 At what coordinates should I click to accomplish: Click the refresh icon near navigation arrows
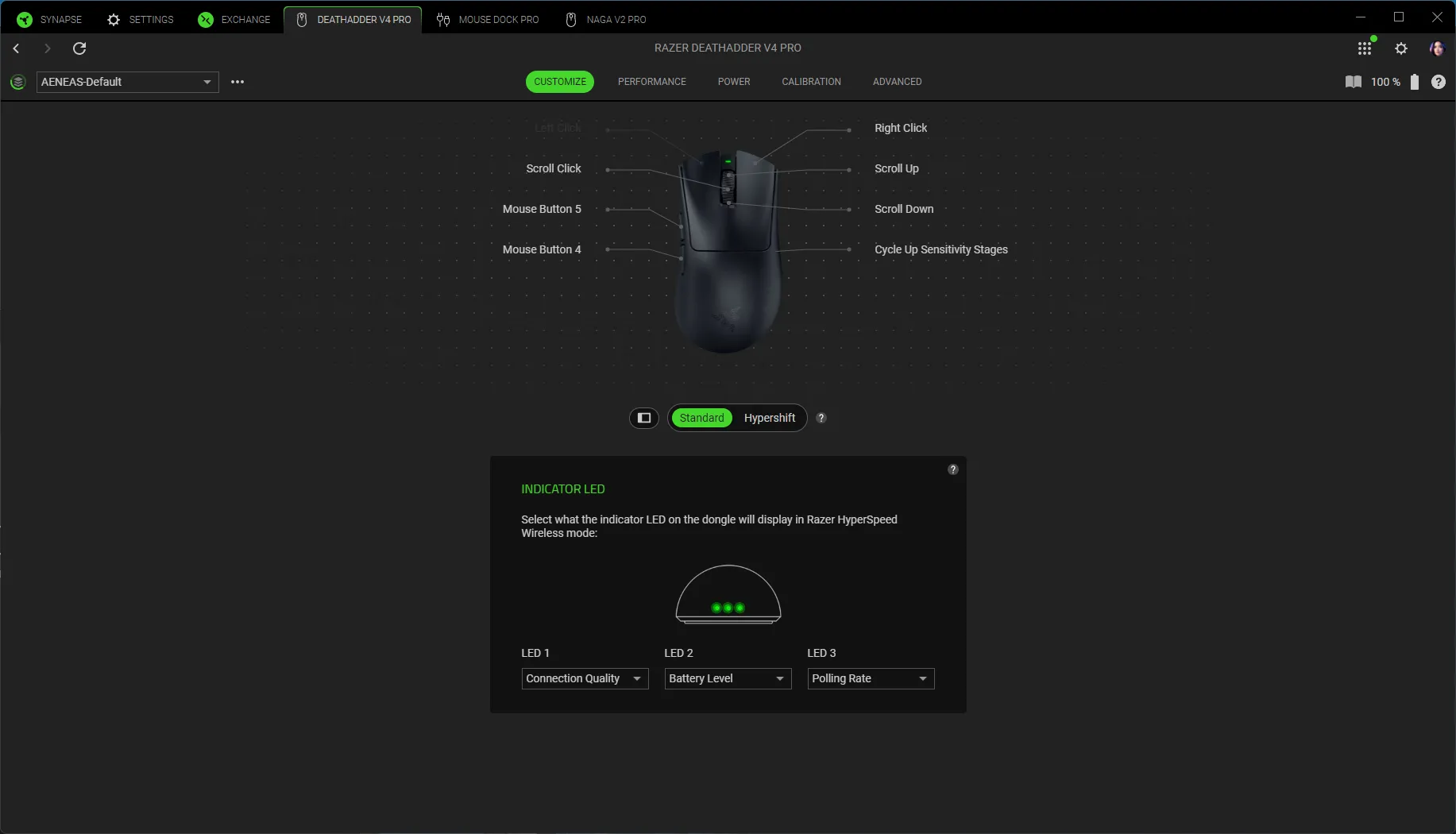pyautogui.click(x=79, y=48)
